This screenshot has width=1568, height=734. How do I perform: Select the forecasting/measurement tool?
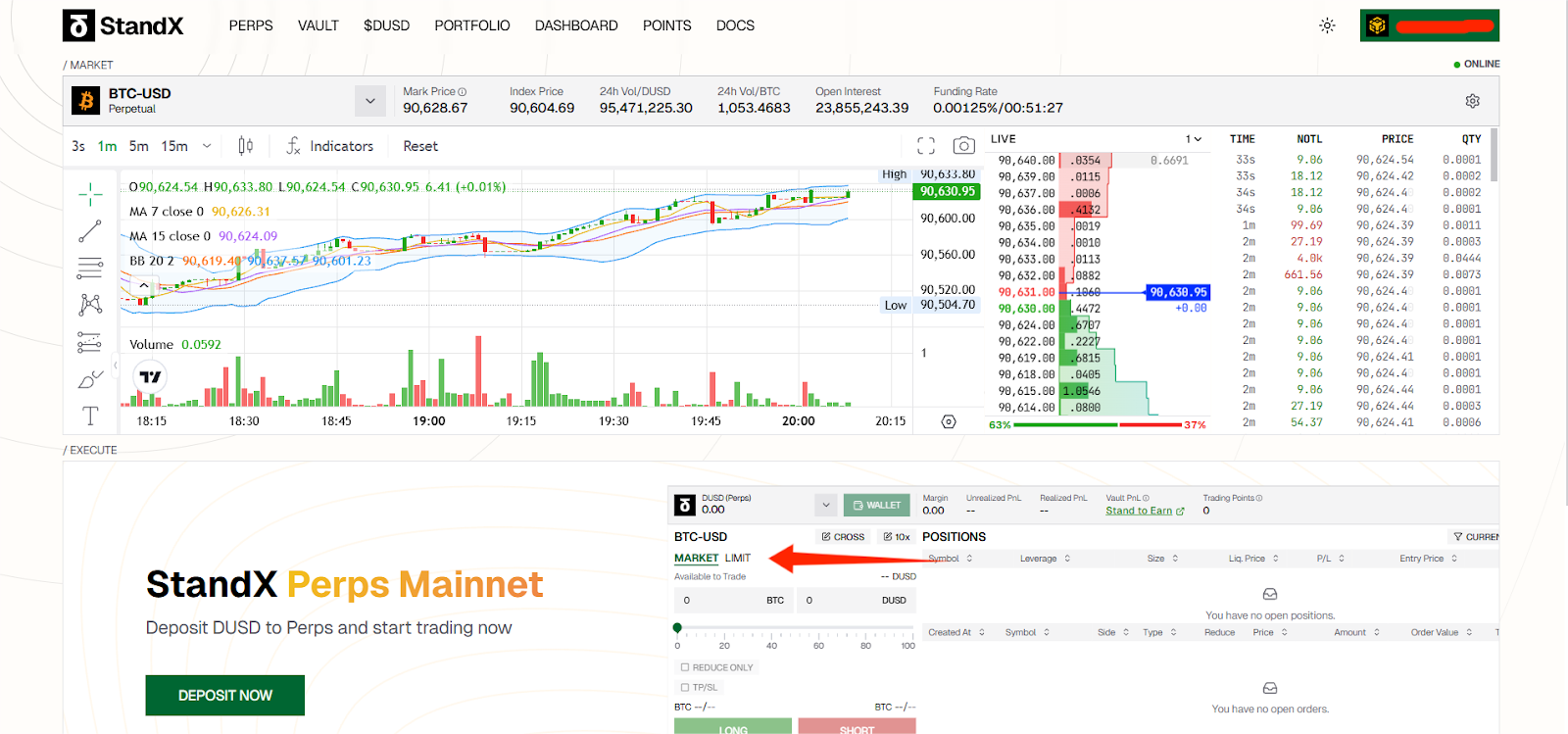click(x=89, y=342)
